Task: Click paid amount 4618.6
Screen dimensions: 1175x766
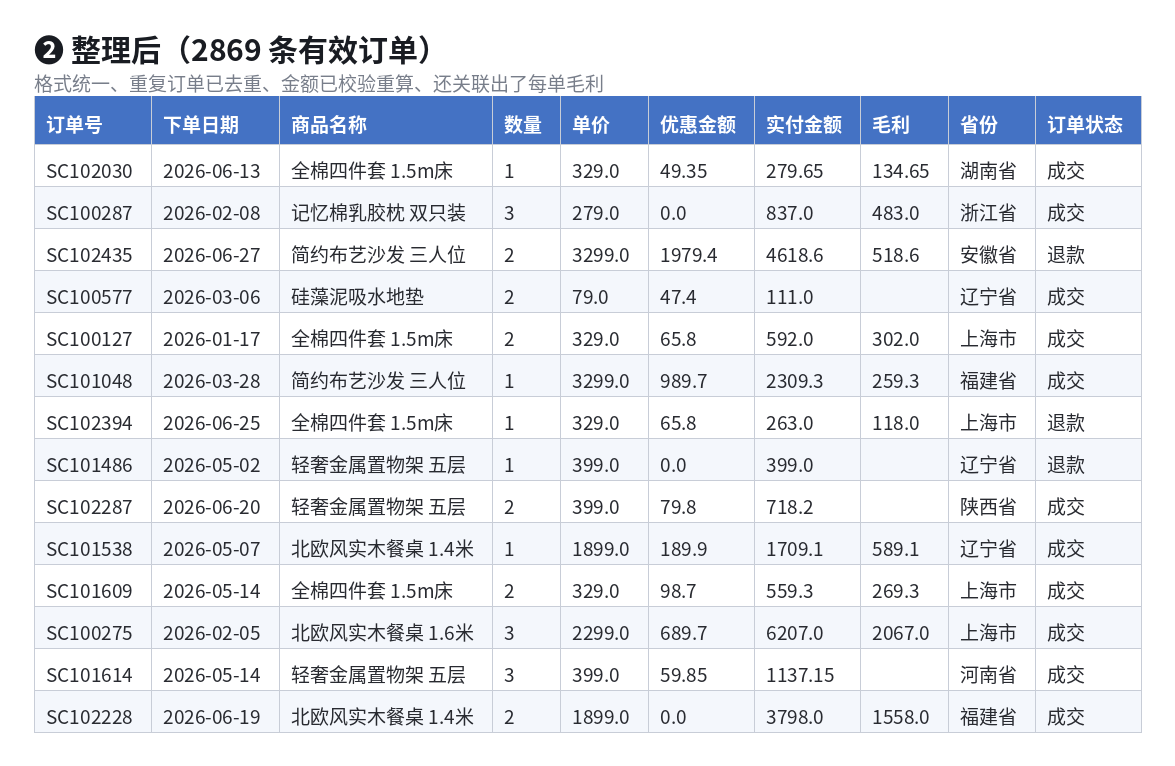Action: click(x=794, y=256)
